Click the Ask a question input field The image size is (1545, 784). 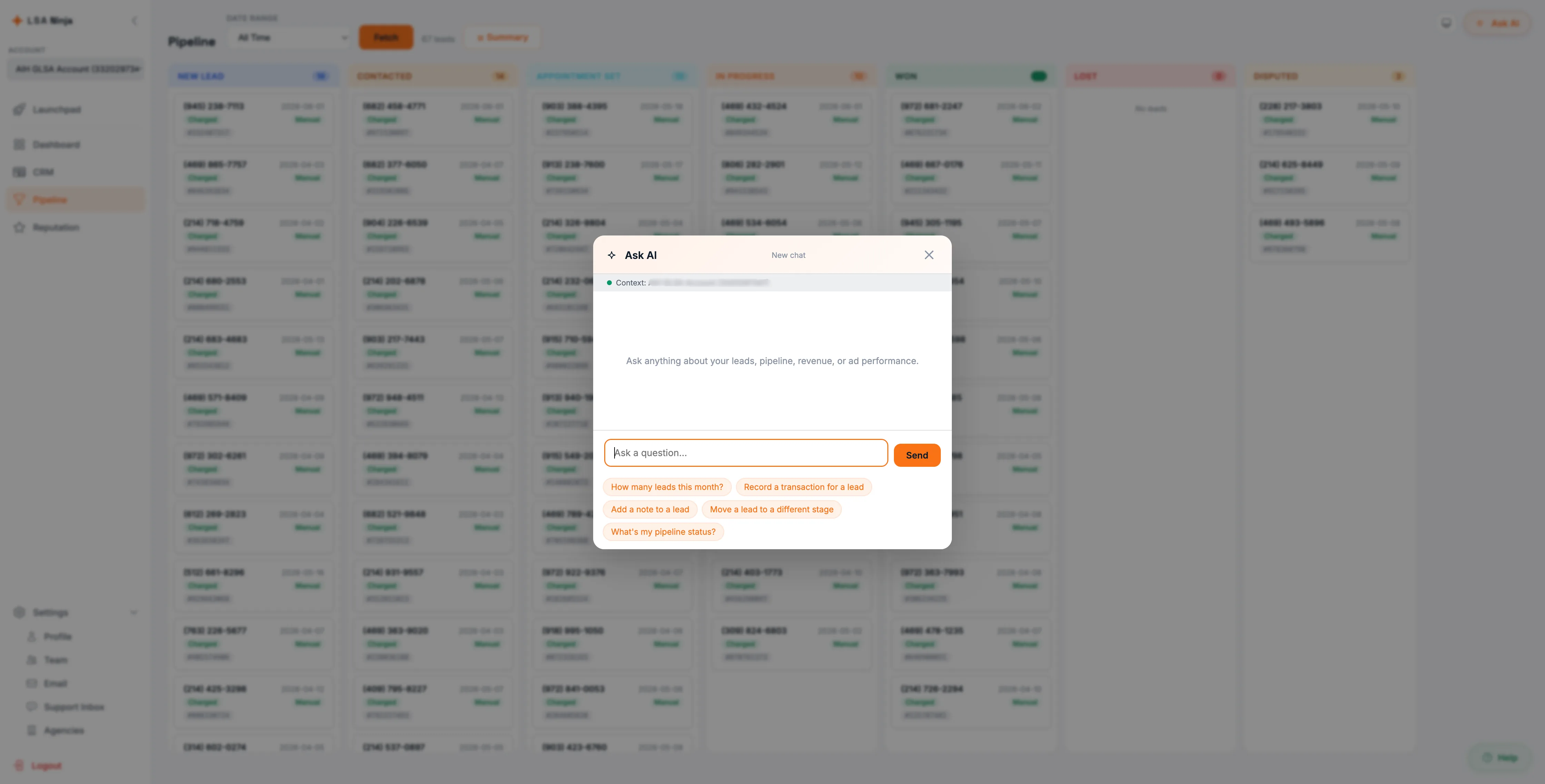click(746, 453)
